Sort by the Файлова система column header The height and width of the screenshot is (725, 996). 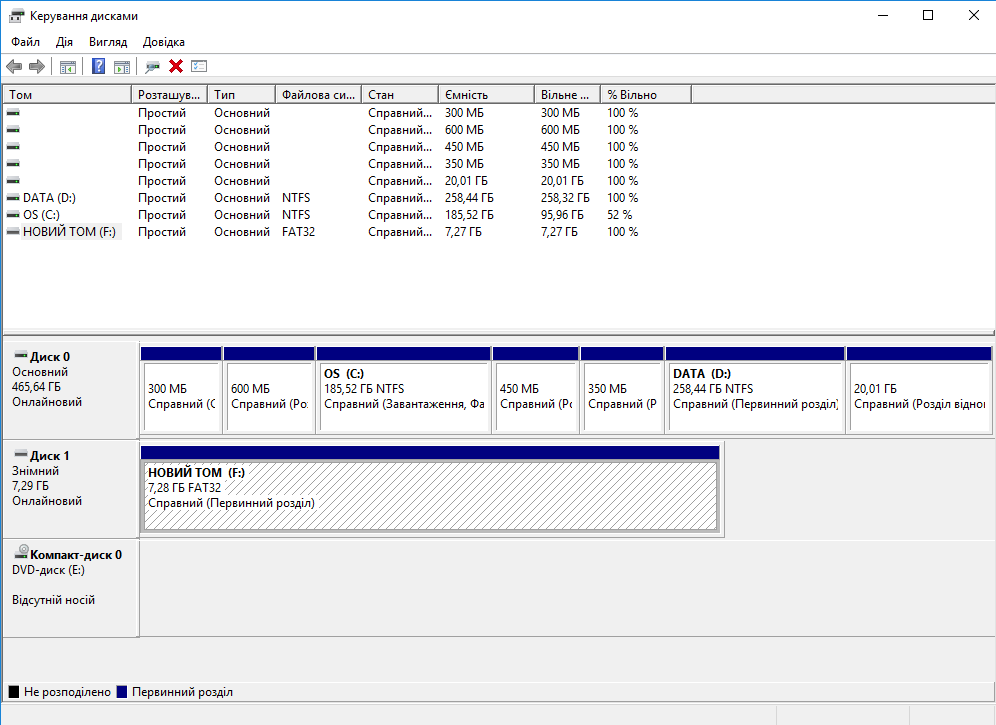point(317,94)
